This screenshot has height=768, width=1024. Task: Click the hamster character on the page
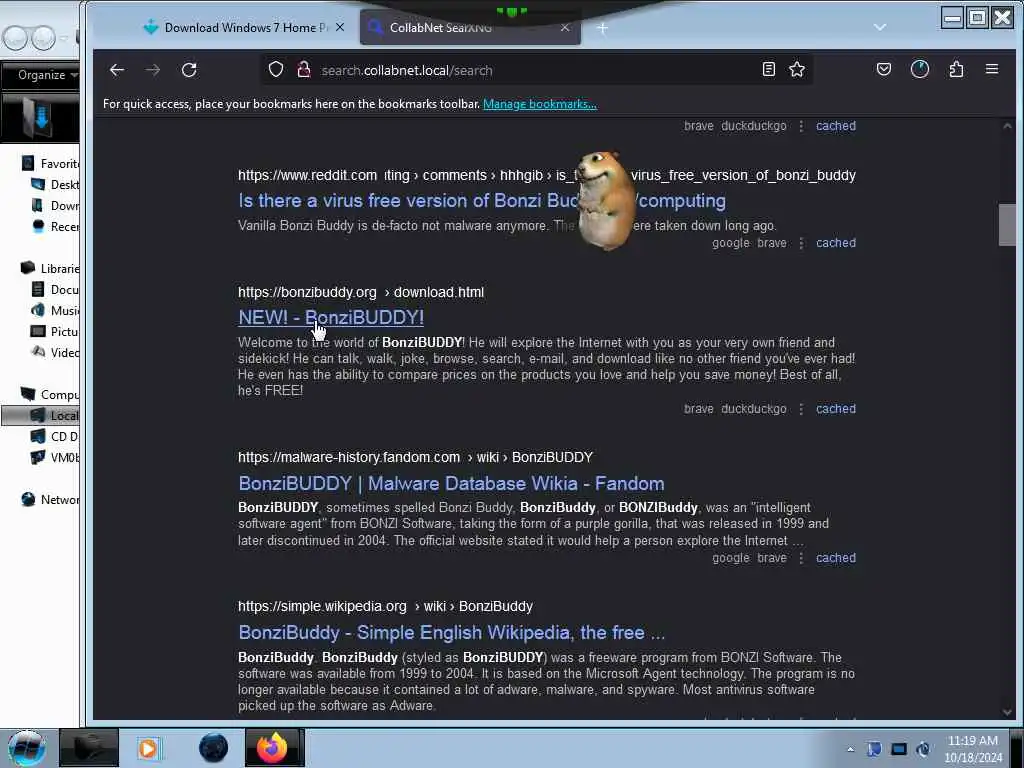[x=605, y=200]
